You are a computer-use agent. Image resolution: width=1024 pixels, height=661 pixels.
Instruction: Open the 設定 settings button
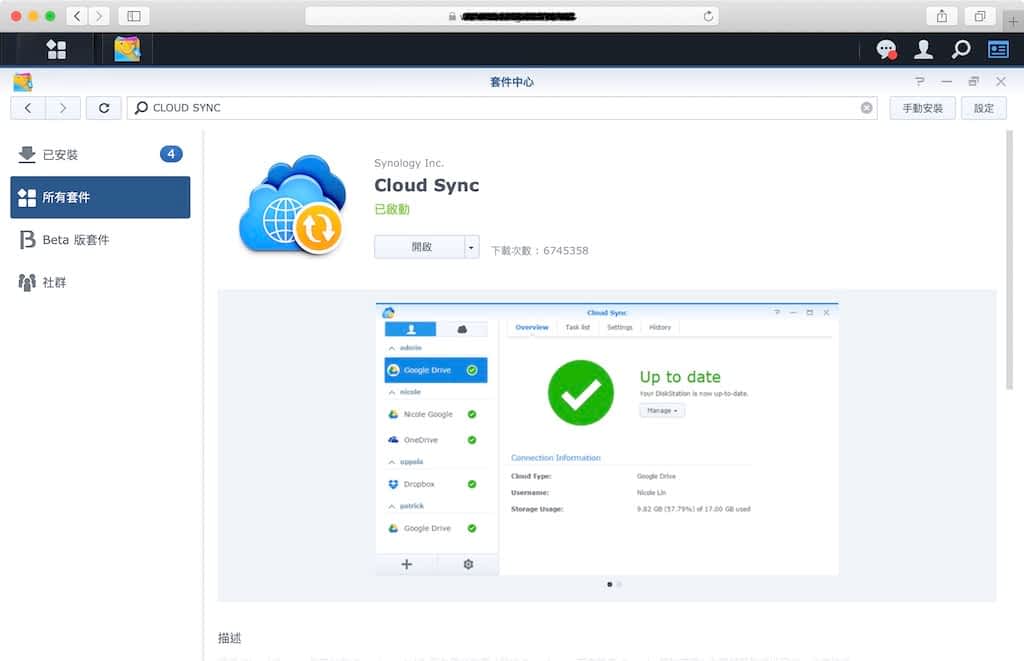pyautogui.click(x=984, y=108)
